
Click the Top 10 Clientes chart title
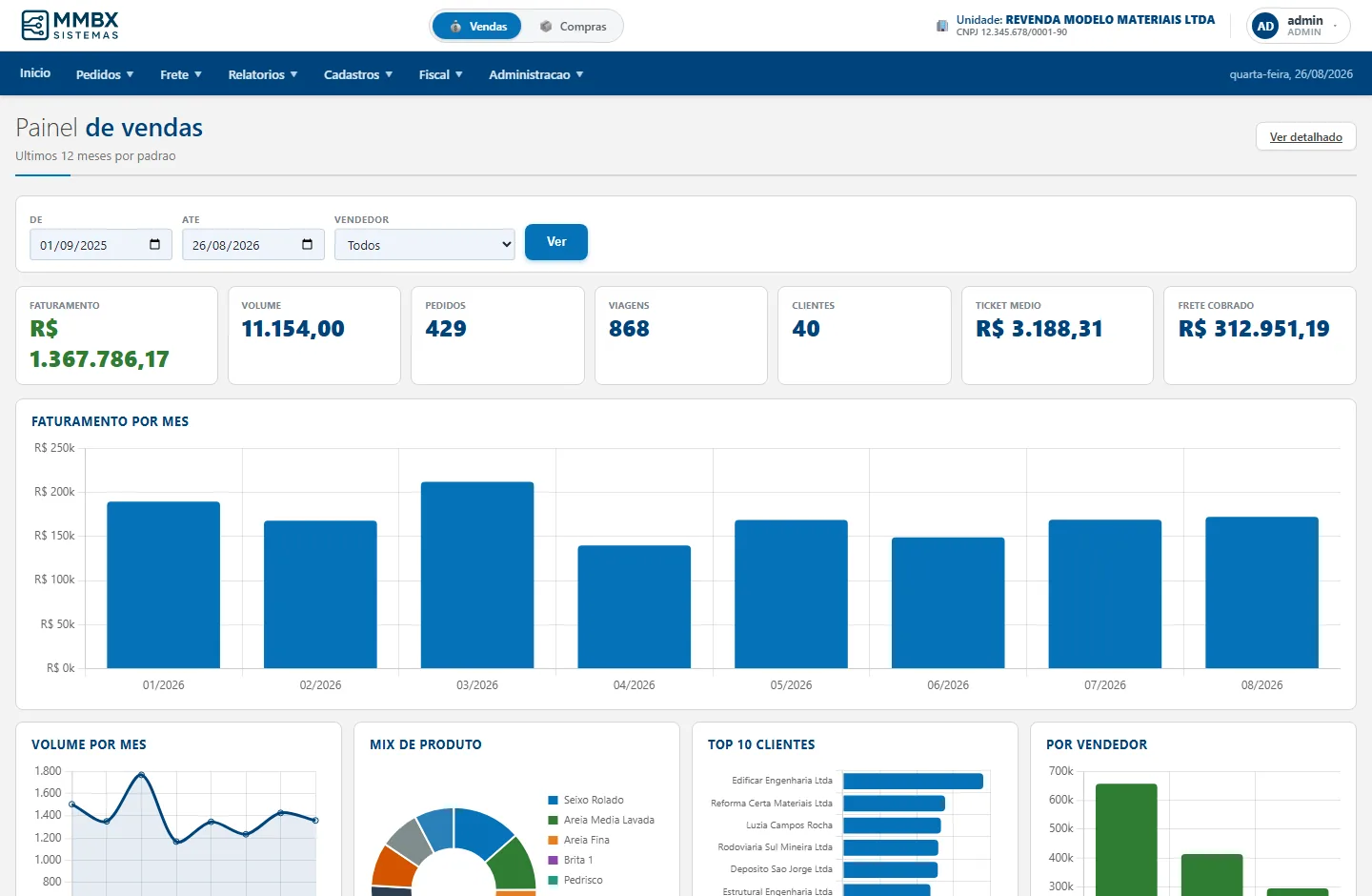pyautogui.click(x=761, y=744)
